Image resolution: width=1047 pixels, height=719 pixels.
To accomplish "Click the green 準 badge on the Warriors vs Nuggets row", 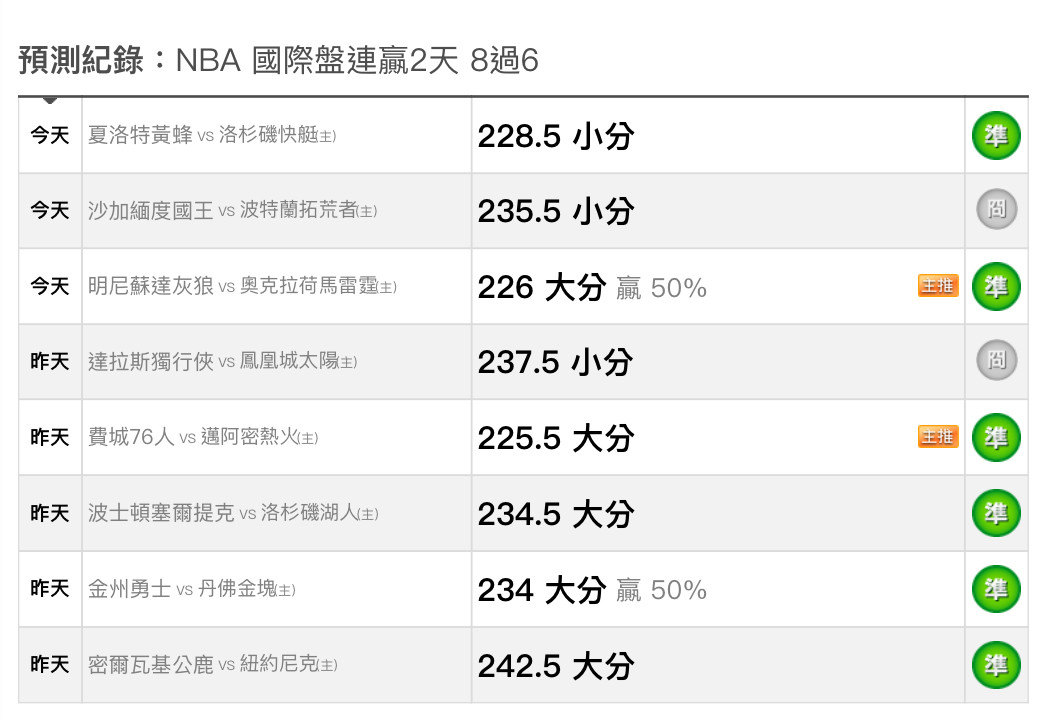I will point(996,589).
